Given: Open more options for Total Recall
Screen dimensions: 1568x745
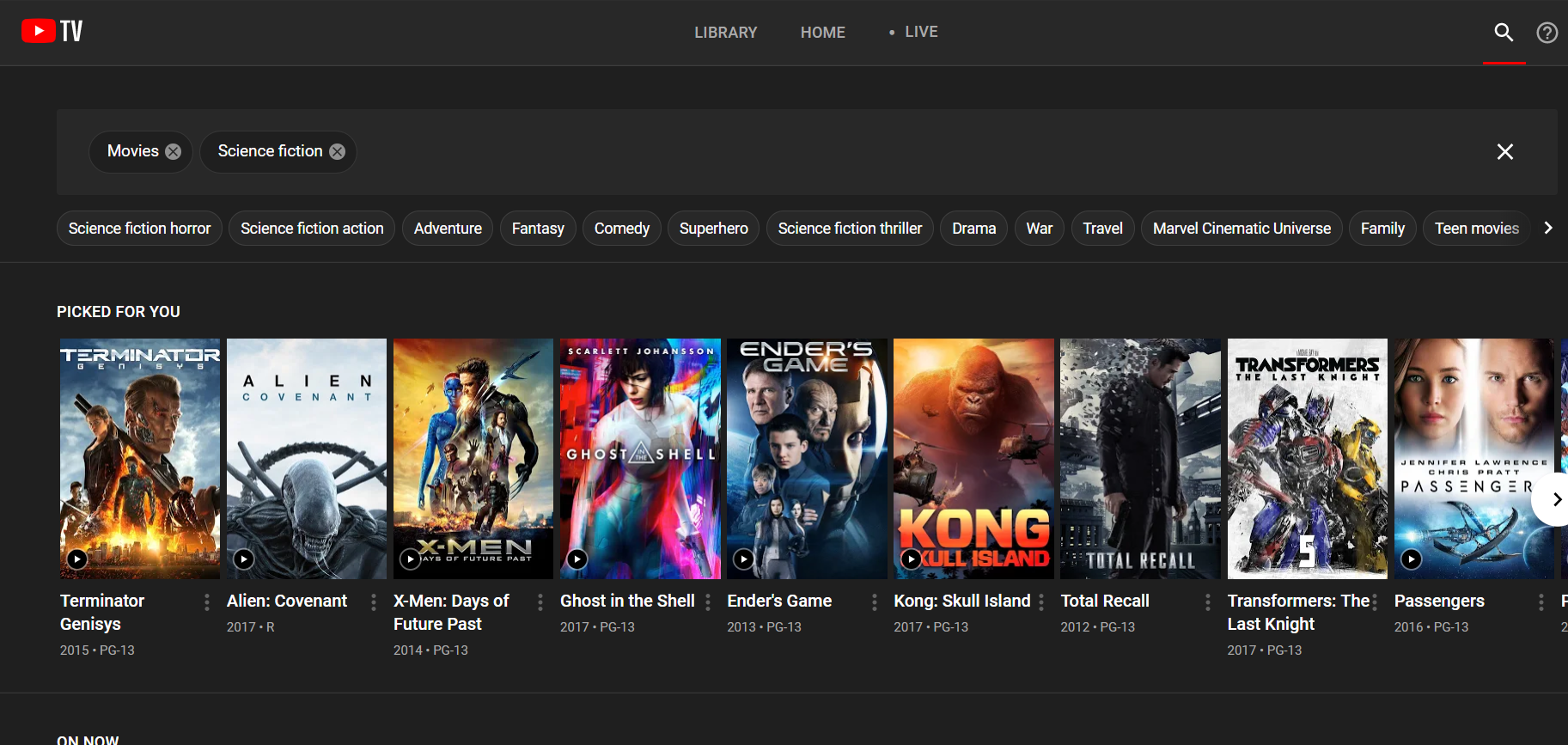Looking at the screenshot, I should coord(1208,601).
